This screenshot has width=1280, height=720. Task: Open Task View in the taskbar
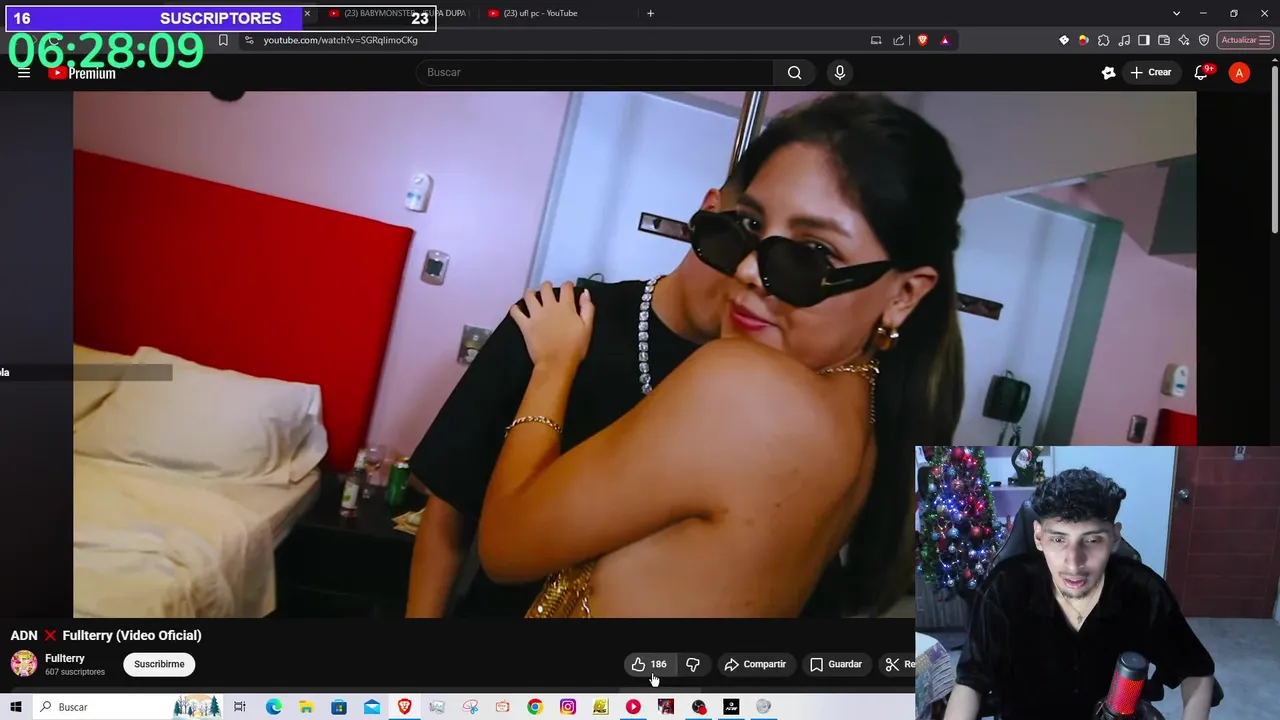pos(240,707)
